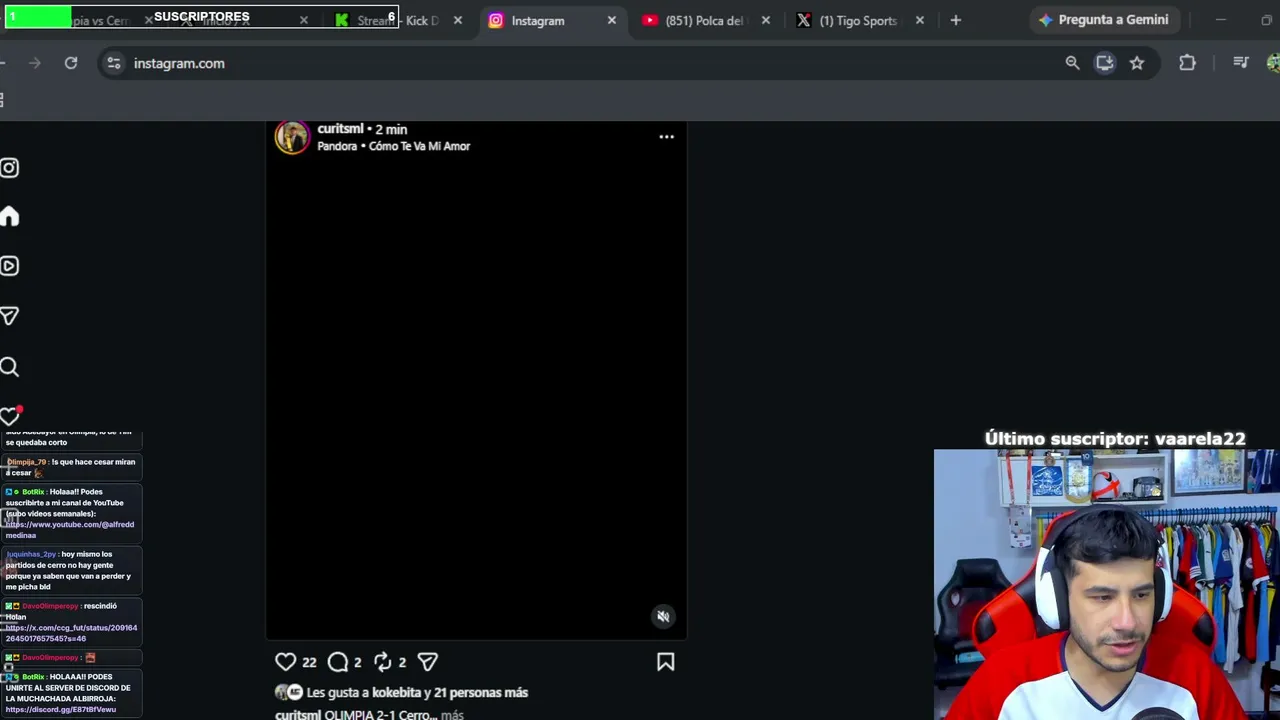Close the Tigo Sports tab

tap(920, 20)
